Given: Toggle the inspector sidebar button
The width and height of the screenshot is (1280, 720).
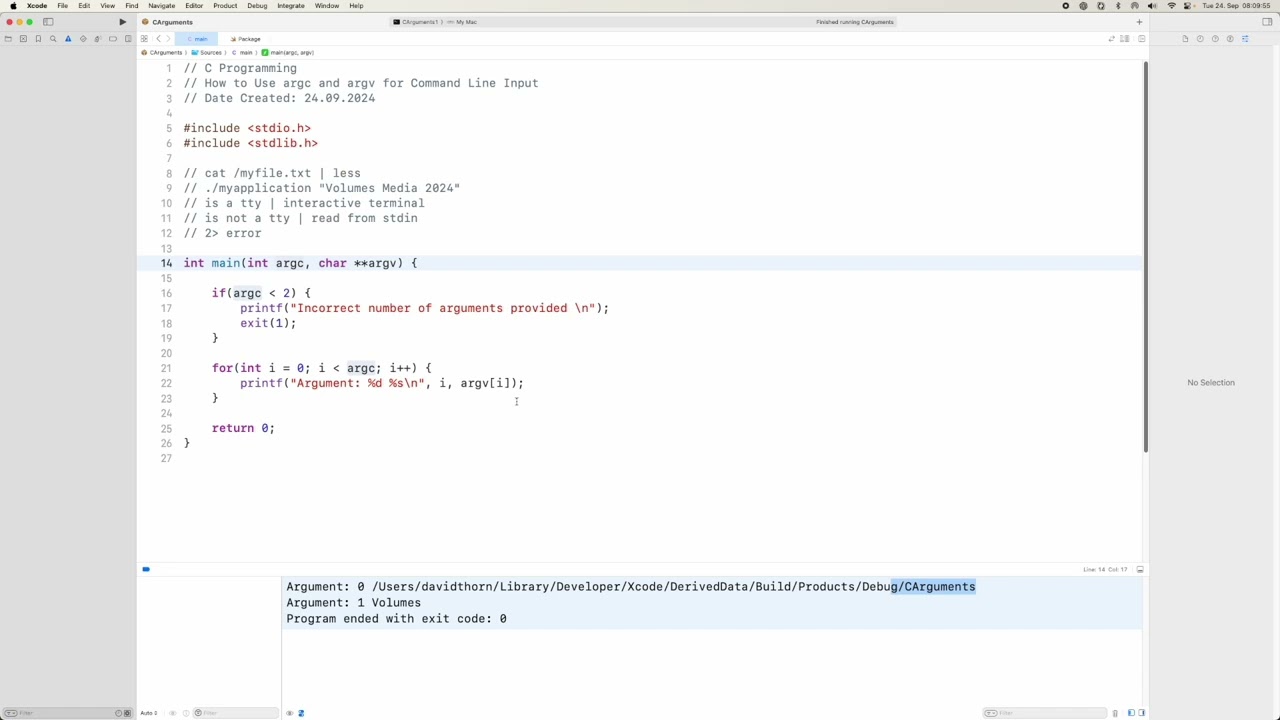Looking at the screenshot, I should pyautogui.click(x=1265, y=22).
